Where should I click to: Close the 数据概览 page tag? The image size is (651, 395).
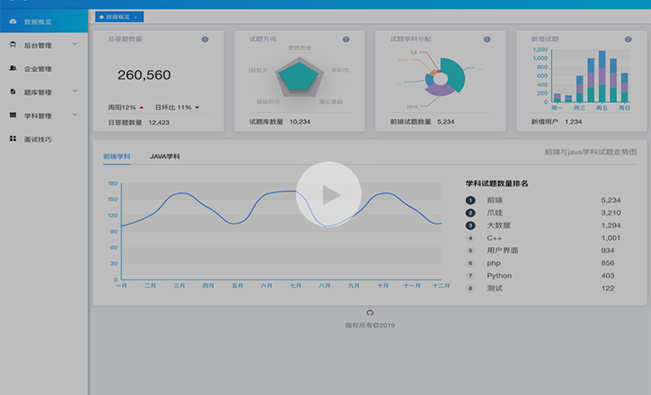pyautogui.click(x=135, y=17)
